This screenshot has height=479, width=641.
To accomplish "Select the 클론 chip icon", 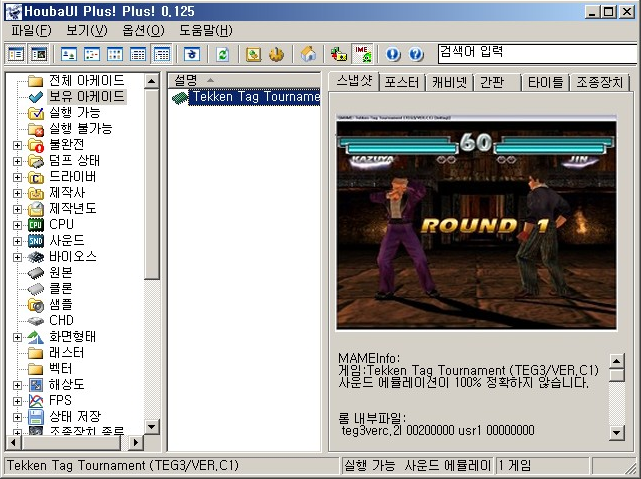I will click(x=36, y=289).
